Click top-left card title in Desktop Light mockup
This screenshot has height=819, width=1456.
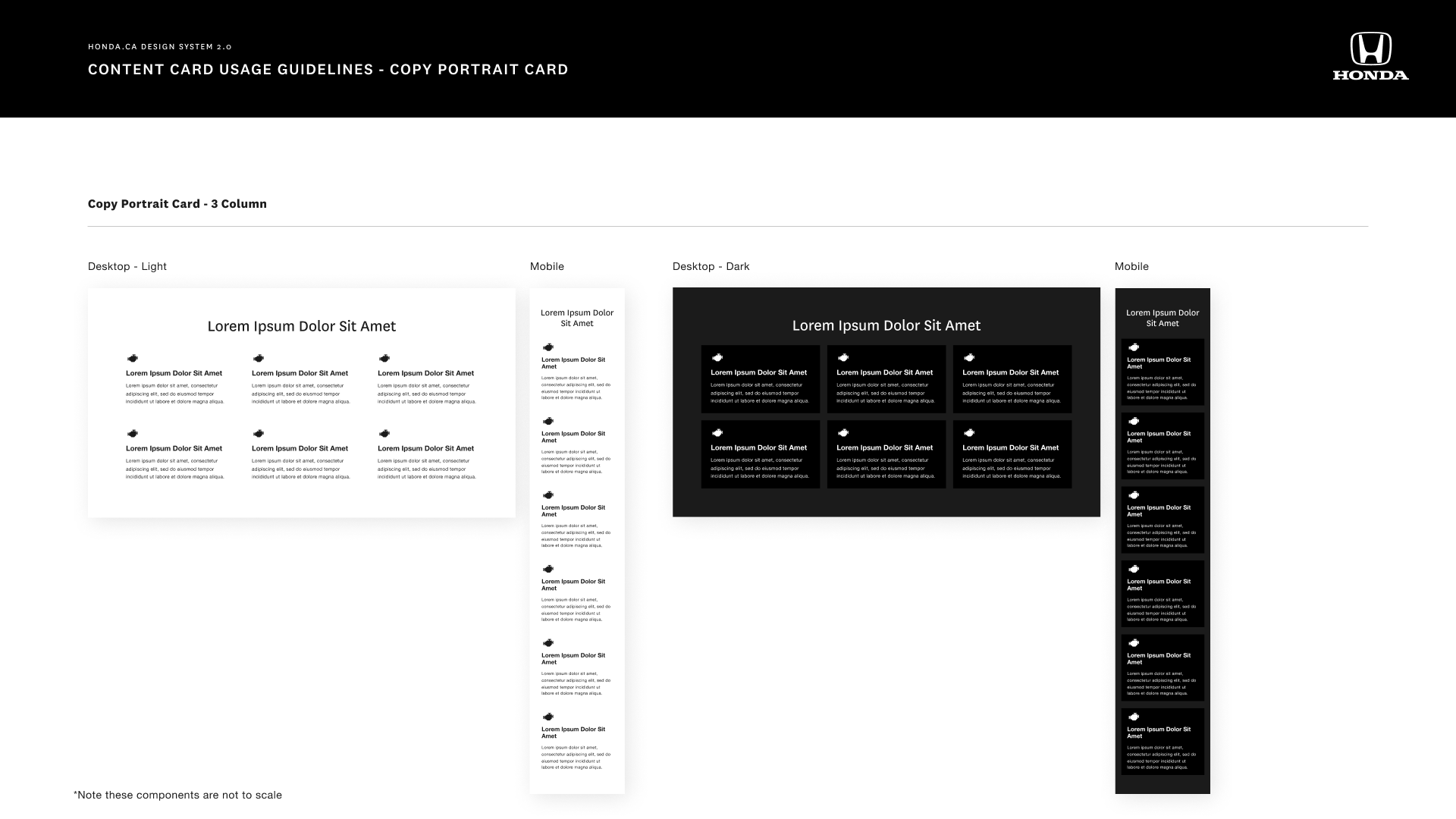[174, 373]
